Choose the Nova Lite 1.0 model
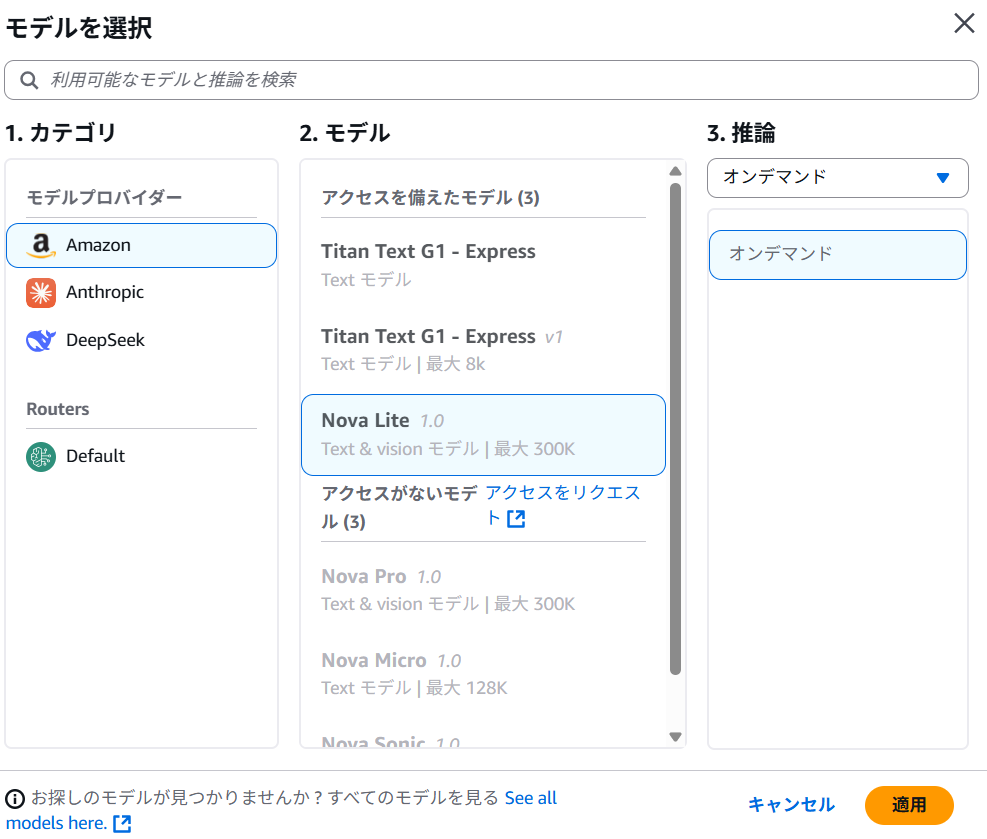This screenshot has height=839, width=987. coord(483,435)
